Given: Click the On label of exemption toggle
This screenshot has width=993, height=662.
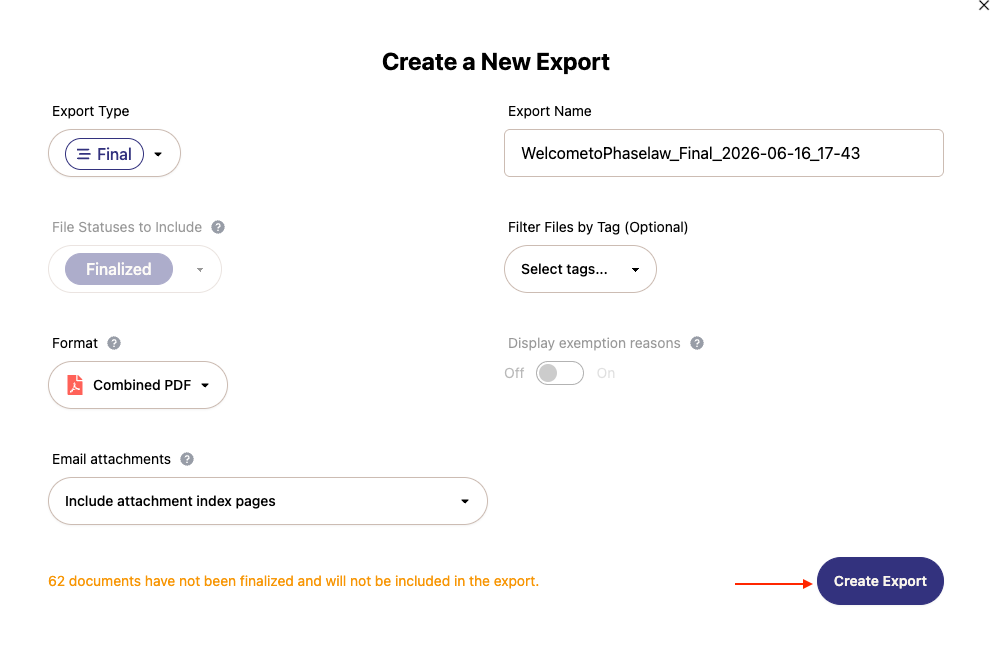Looking at the screenshot, I should 605,373.
